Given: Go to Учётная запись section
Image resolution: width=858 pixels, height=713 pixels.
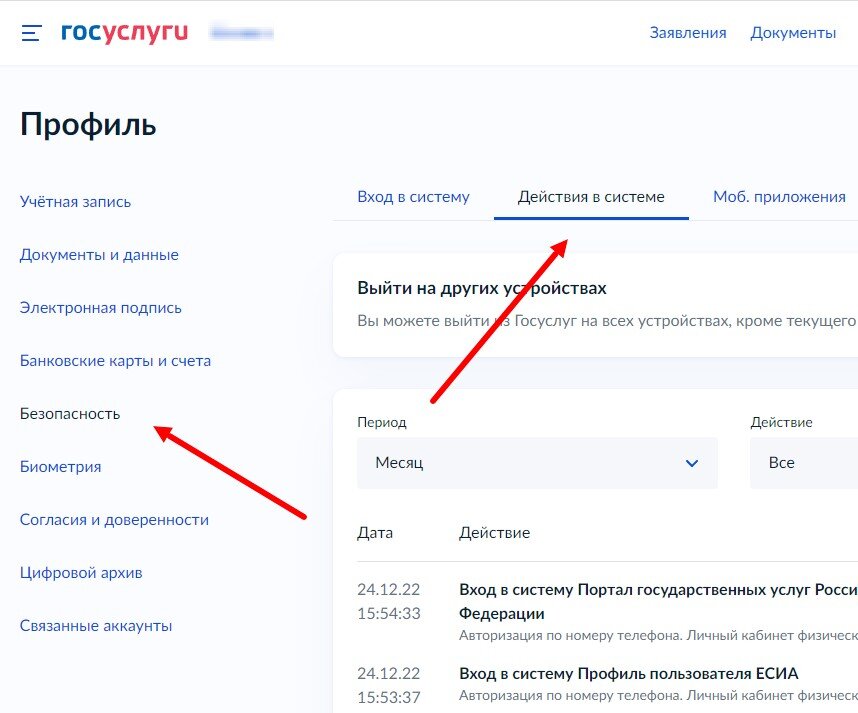Looking at the screenshot, I should click(76, 201).
